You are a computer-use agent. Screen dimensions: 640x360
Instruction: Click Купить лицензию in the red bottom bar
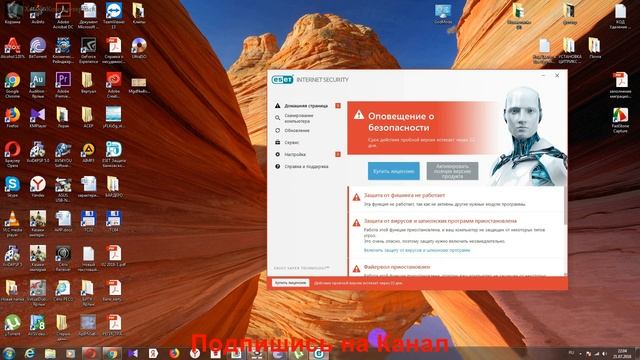pyautogui.click(x=290, y=282)
